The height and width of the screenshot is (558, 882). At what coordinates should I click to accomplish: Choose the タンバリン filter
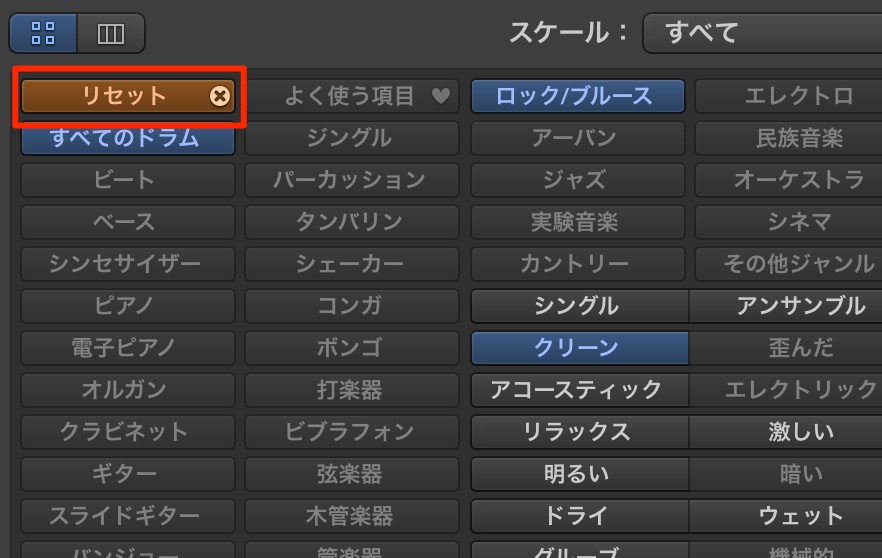tap(352, 222)
